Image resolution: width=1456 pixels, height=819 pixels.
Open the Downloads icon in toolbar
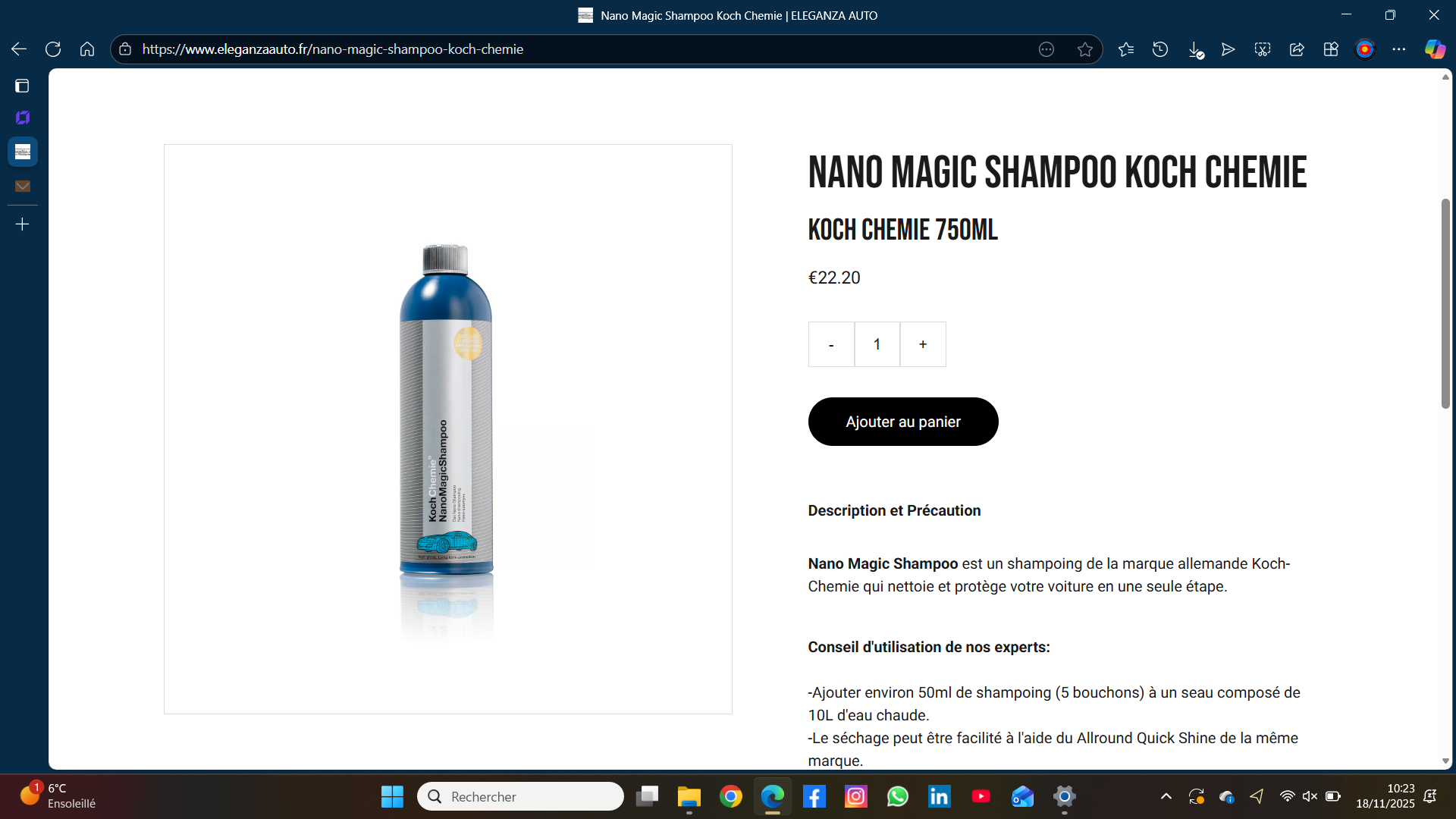pyautogui.click(x=1195, y=50)
